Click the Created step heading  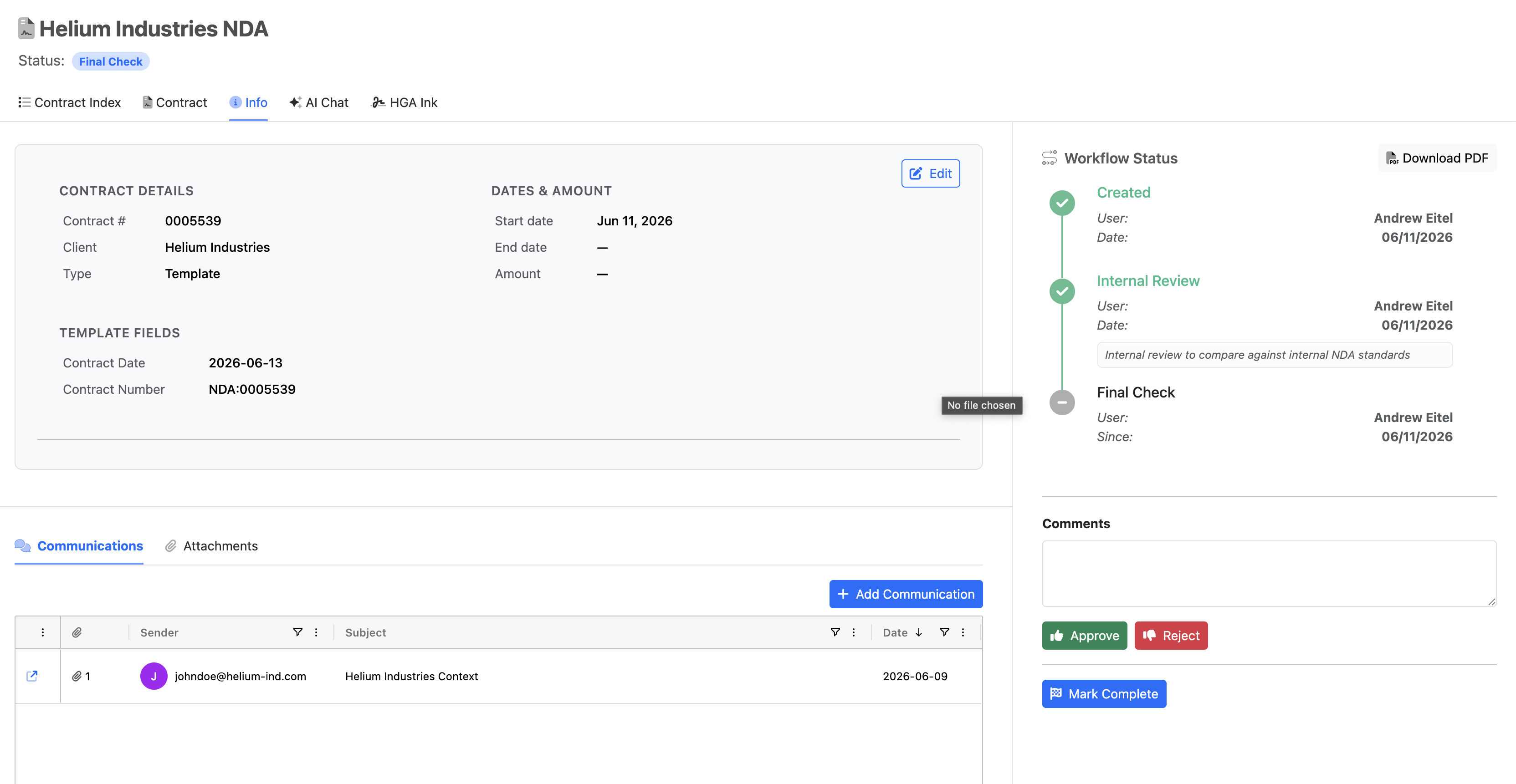pos(1123,192)
